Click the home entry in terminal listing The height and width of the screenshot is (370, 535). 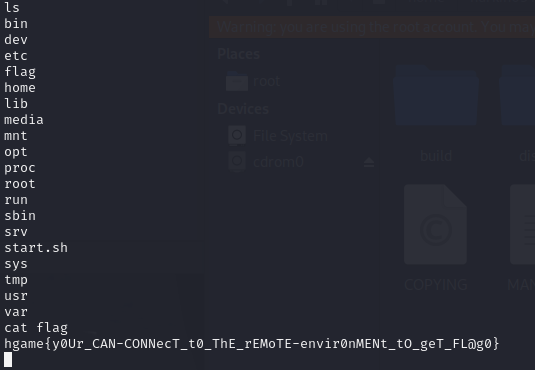20,88
